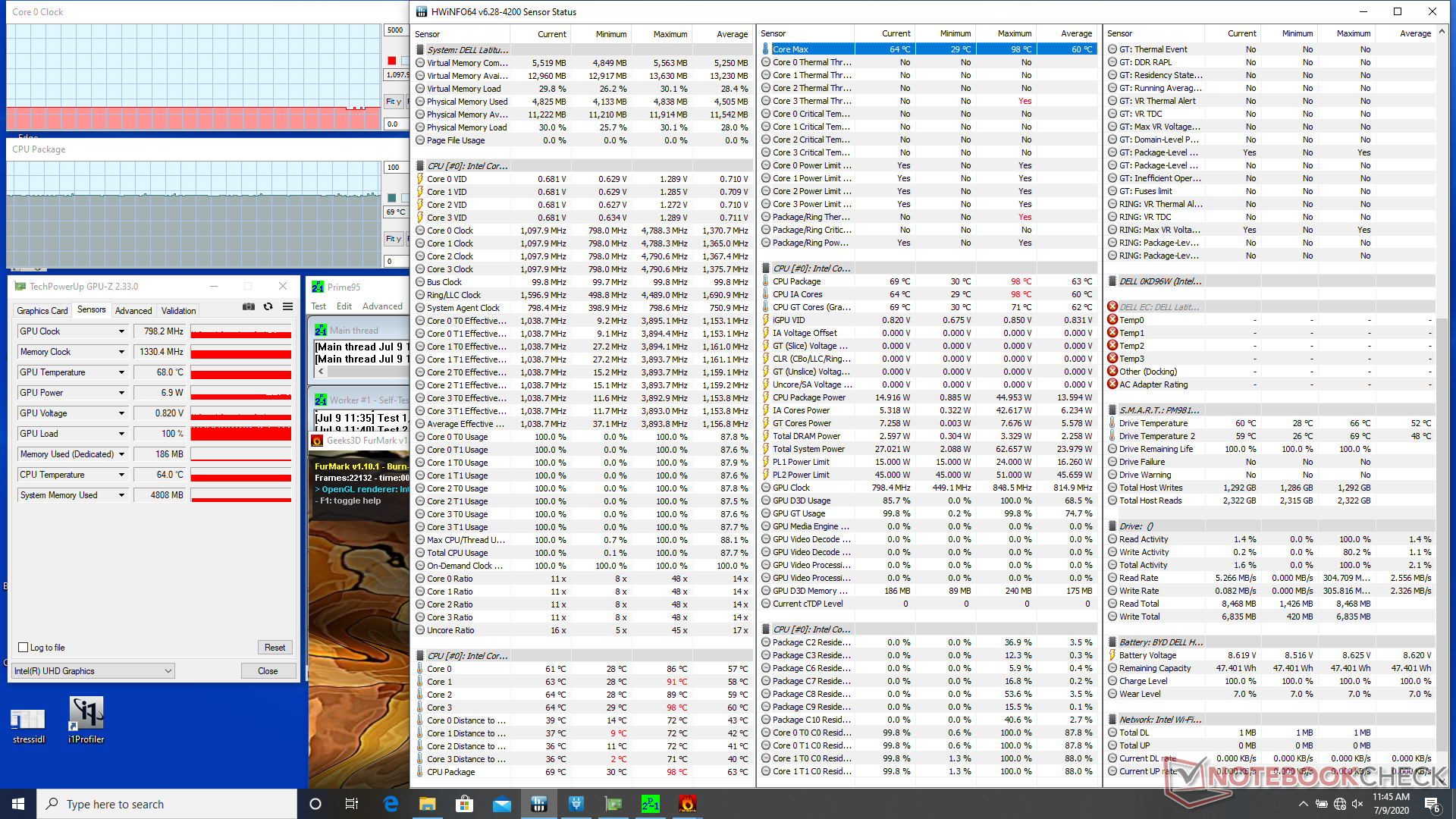Open the GPU Power sensor dropdown

[x=121, y=393]
